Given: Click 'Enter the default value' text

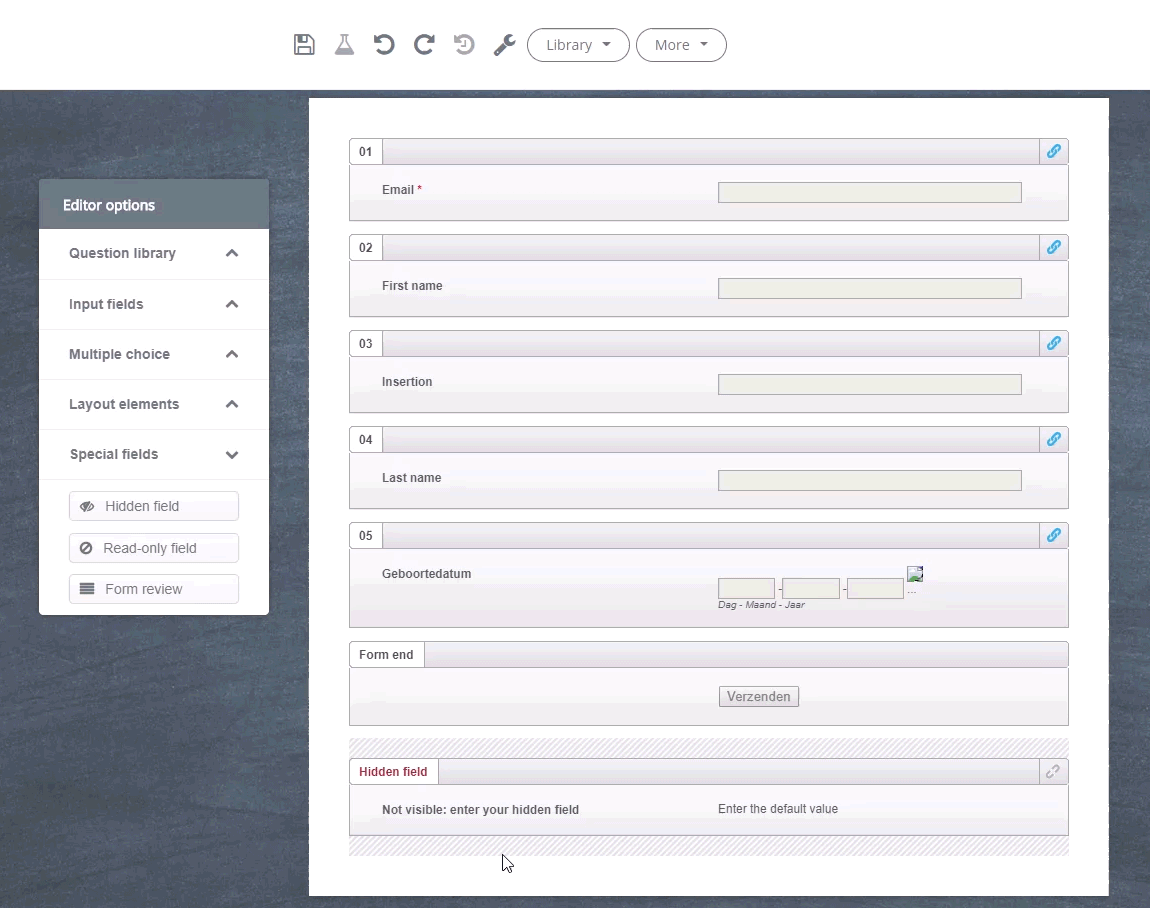Looking at the screenshot, I should pyautogui.click(x=777, y=809).
